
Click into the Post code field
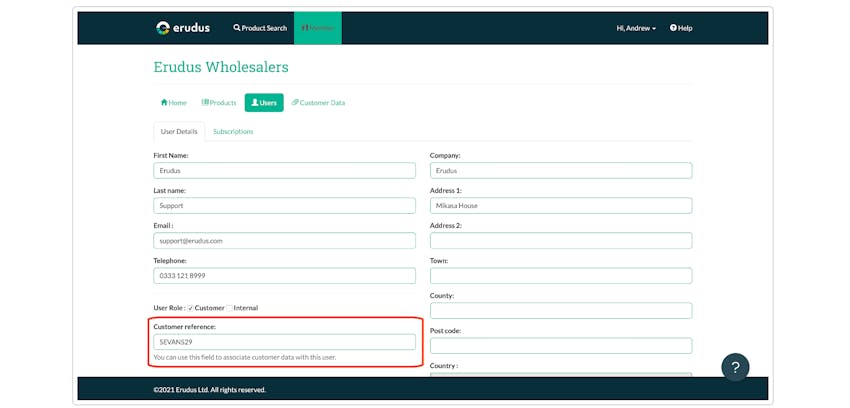pos(561,346)
